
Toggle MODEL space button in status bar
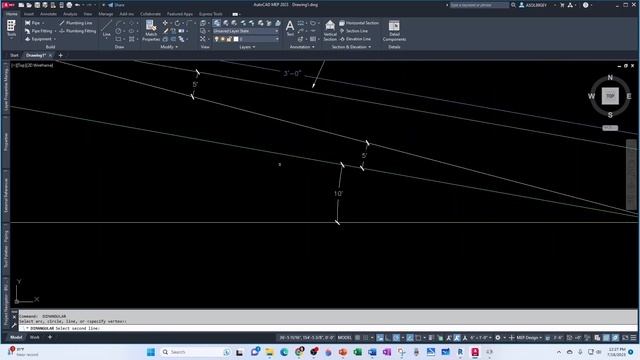[344, 338]
